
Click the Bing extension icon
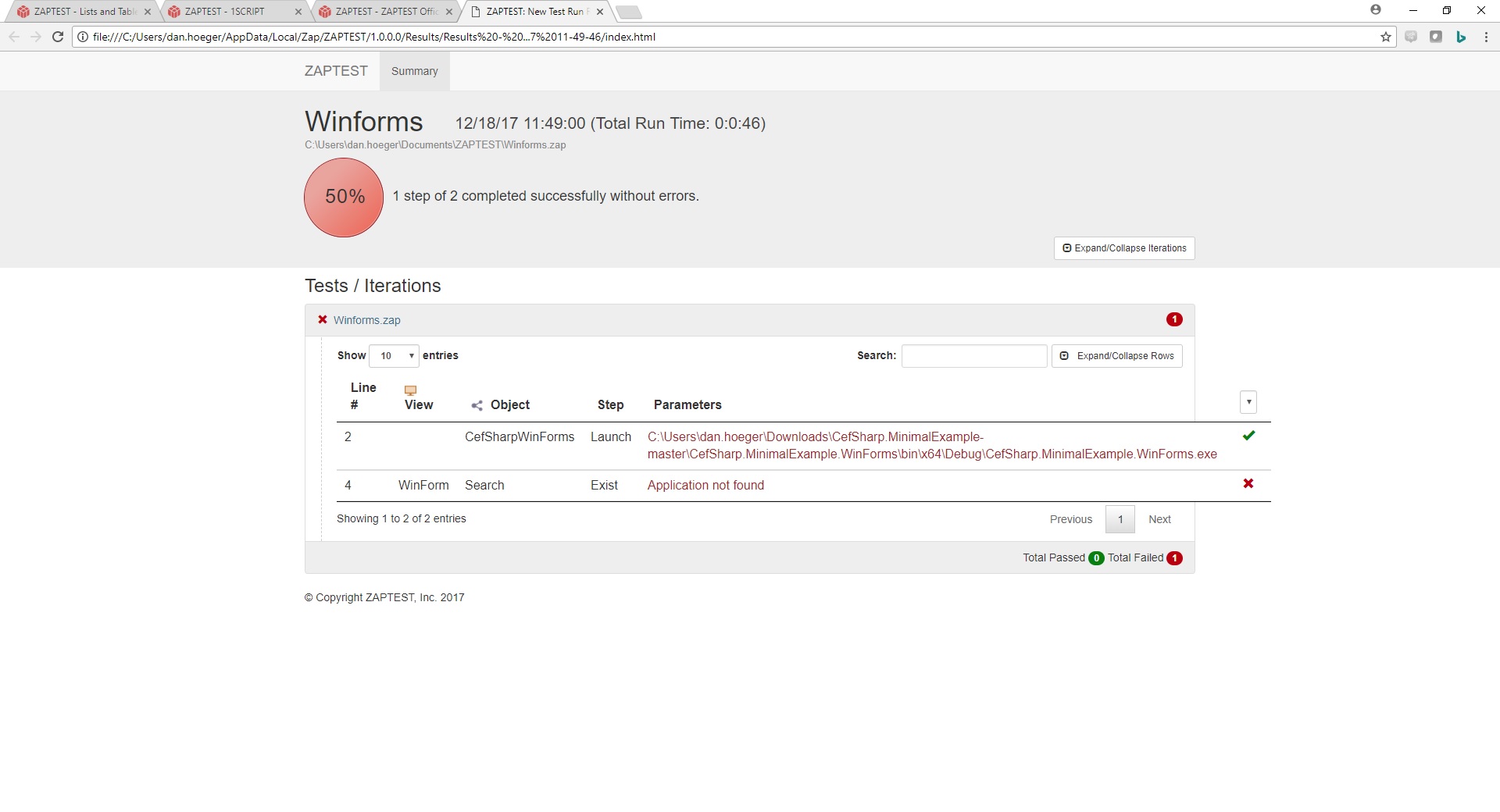pyautogui.click(x=1461, y=37)
